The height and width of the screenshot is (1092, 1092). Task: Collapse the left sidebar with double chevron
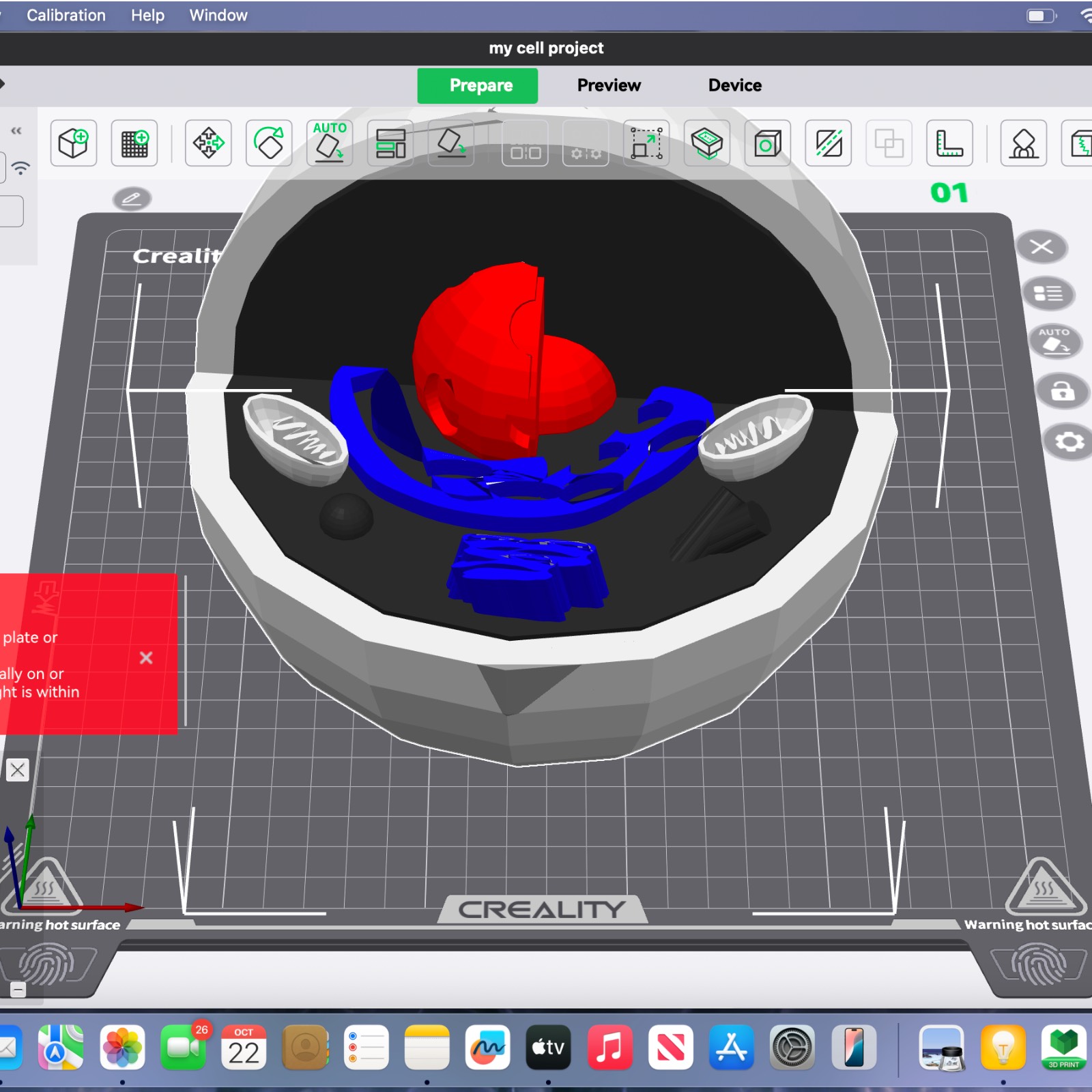(x=16, y=130)
